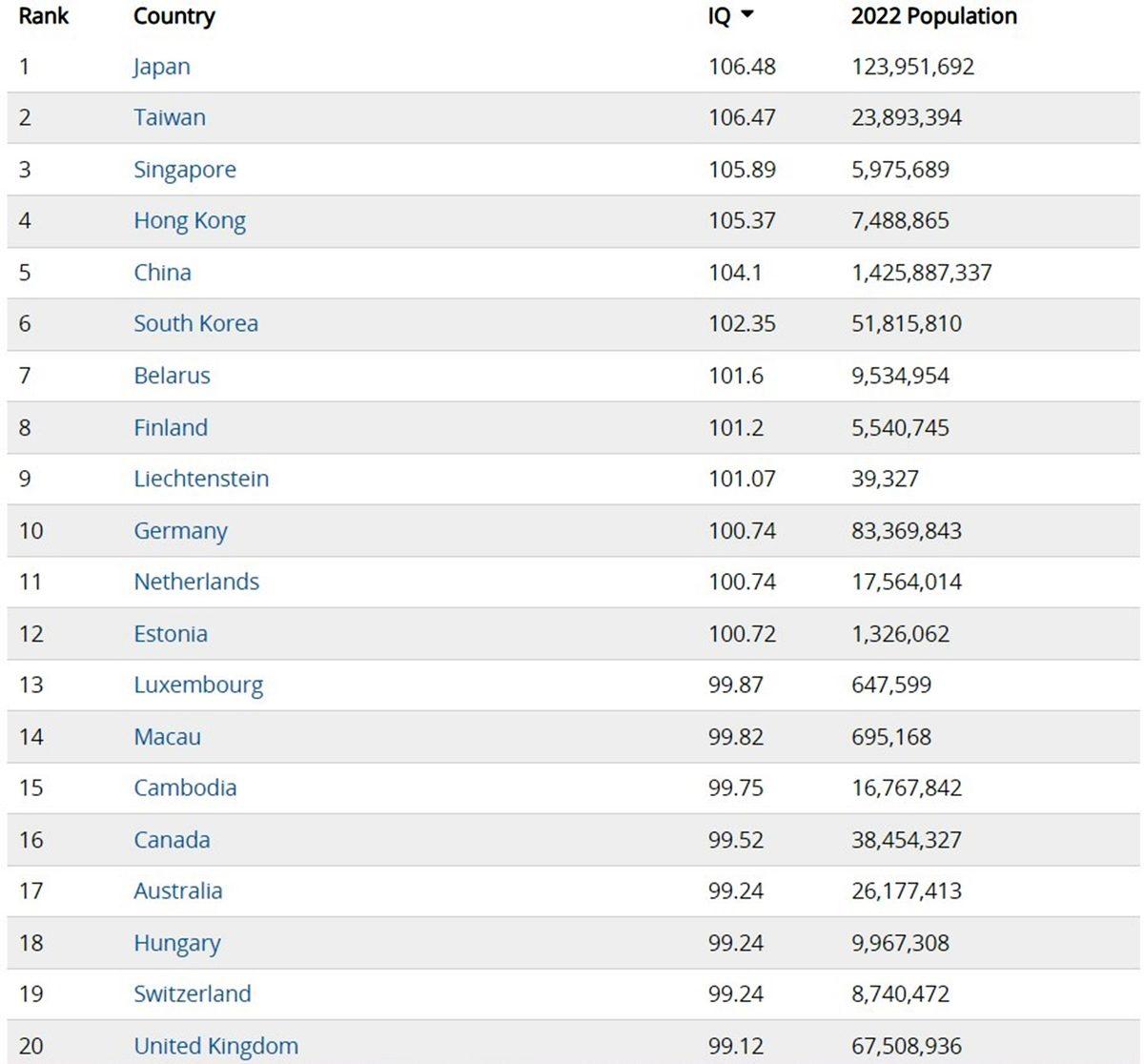Click the China country link
The image size is (1144, 1064).
[x=162, y=273]
